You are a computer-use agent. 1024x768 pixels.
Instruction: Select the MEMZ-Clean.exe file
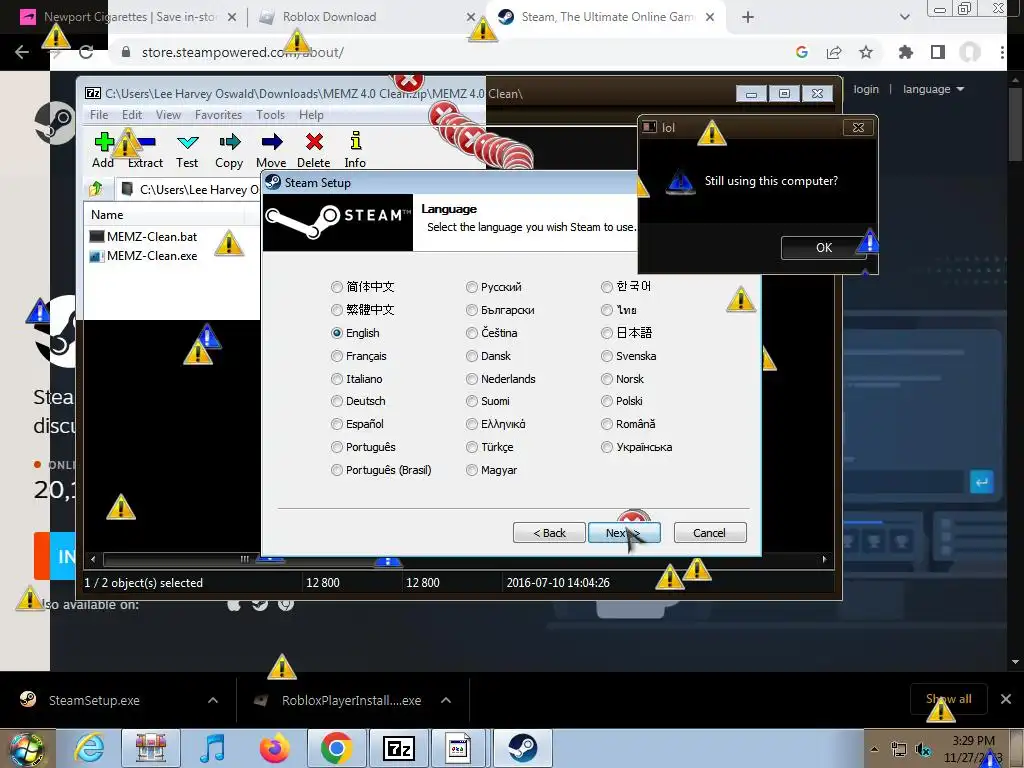coord(144,256)
